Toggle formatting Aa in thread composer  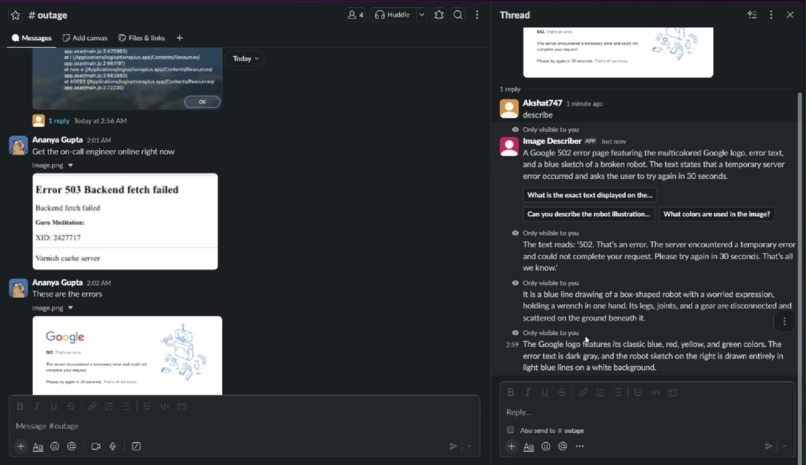(528, 447)
